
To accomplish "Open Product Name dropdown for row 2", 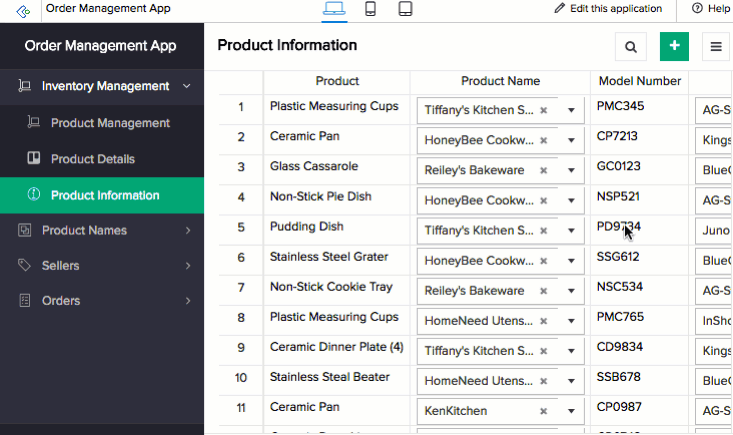I will (572, 140).
